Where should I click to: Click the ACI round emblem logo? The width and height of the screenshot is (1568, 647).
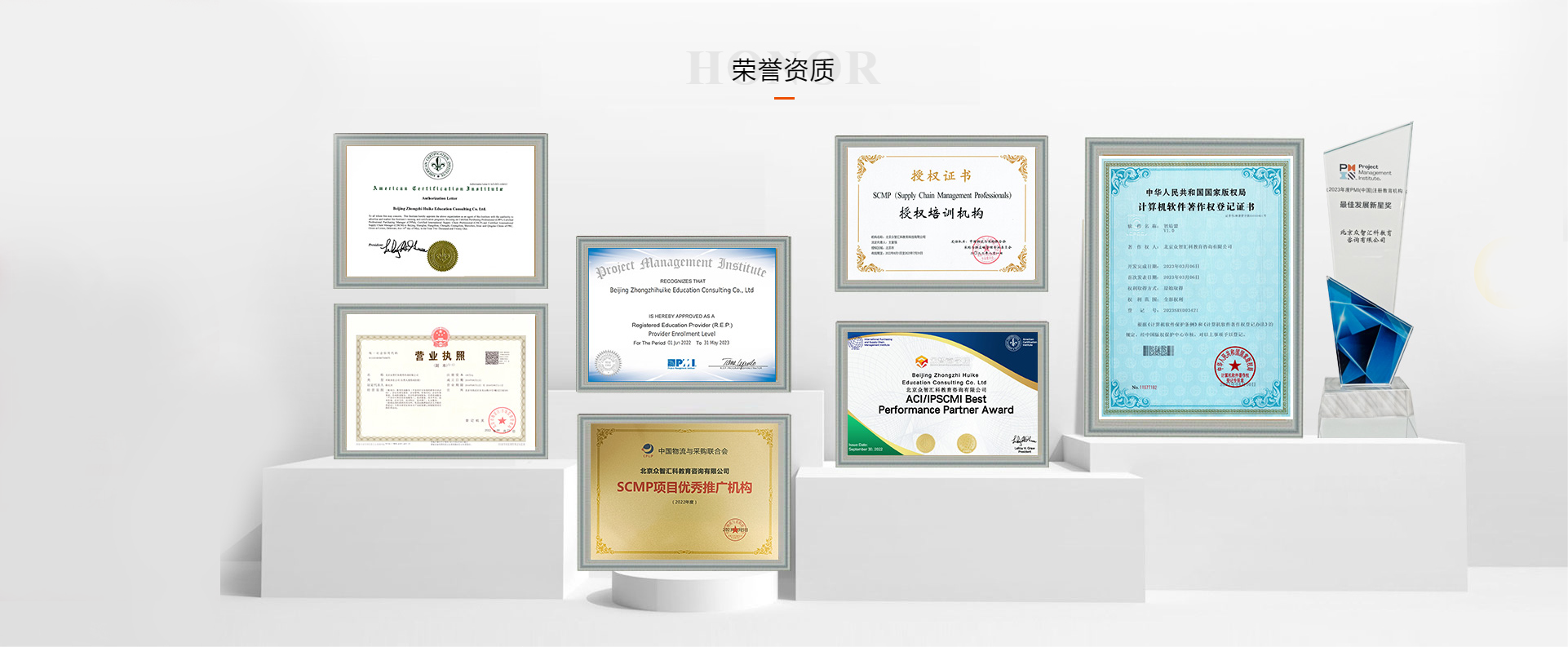pos(437,166)
